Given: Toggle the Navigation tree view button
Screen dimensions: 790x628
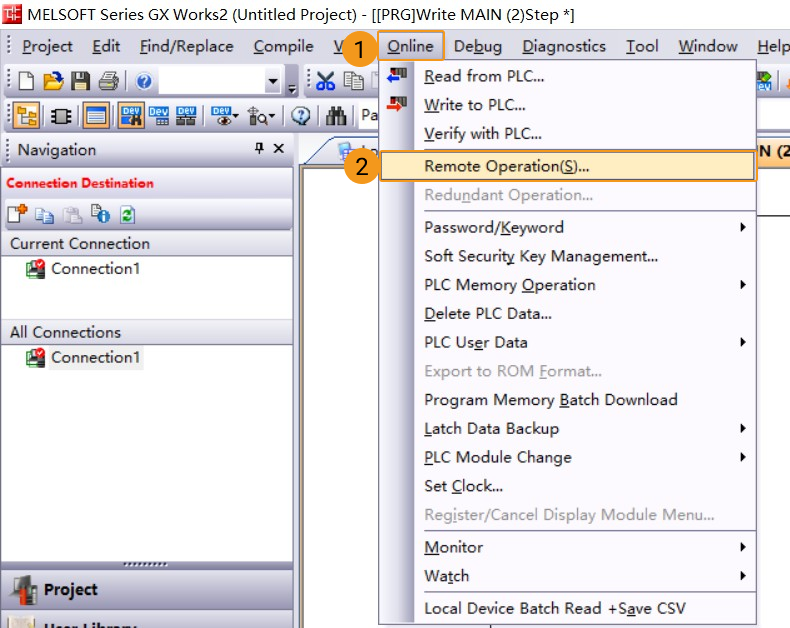Looking at the screenshot, I should 26,116.
